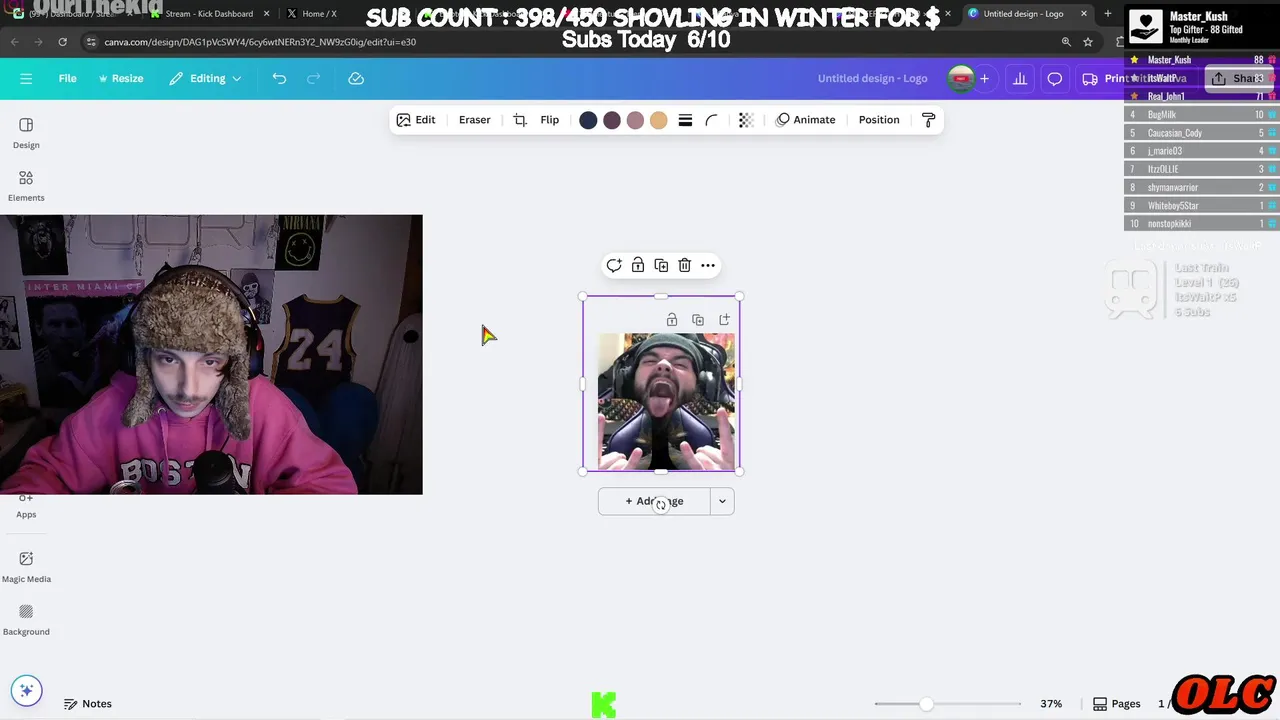Click the browser zoom magnifier icon
Image resolution: width=1280 pixels, height=720 pixels.
pyautogui.click(x=1066, y=42)
